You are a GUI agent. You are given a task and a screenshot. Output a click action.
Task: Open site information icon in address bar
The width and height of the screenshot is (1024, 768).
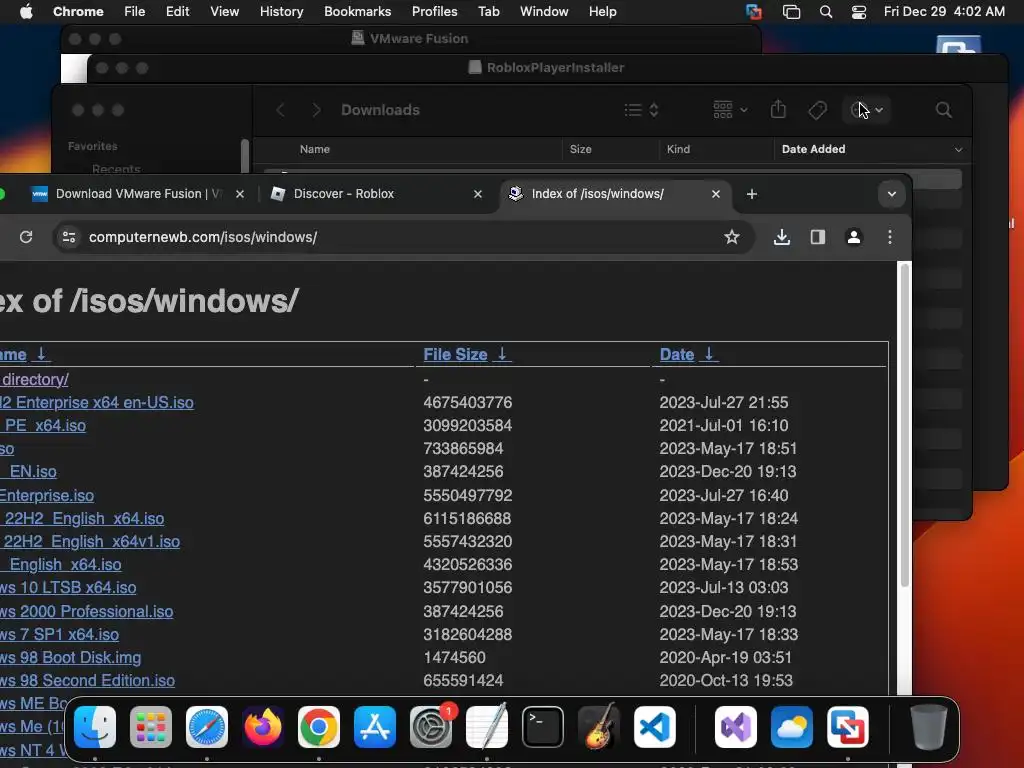pos(69,237)
